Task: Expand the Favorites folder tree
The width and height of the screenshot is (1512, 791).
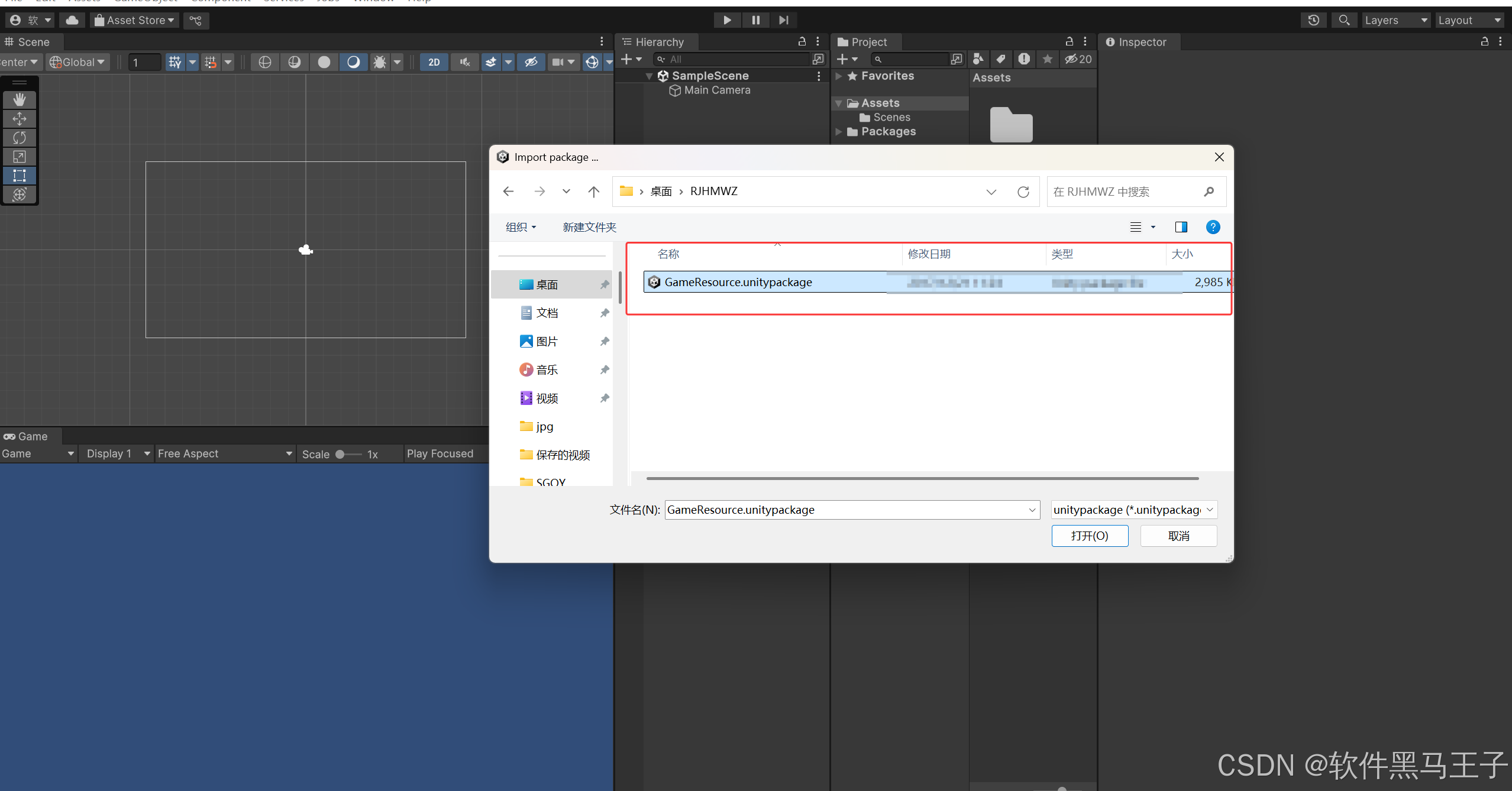Action: 838,76
